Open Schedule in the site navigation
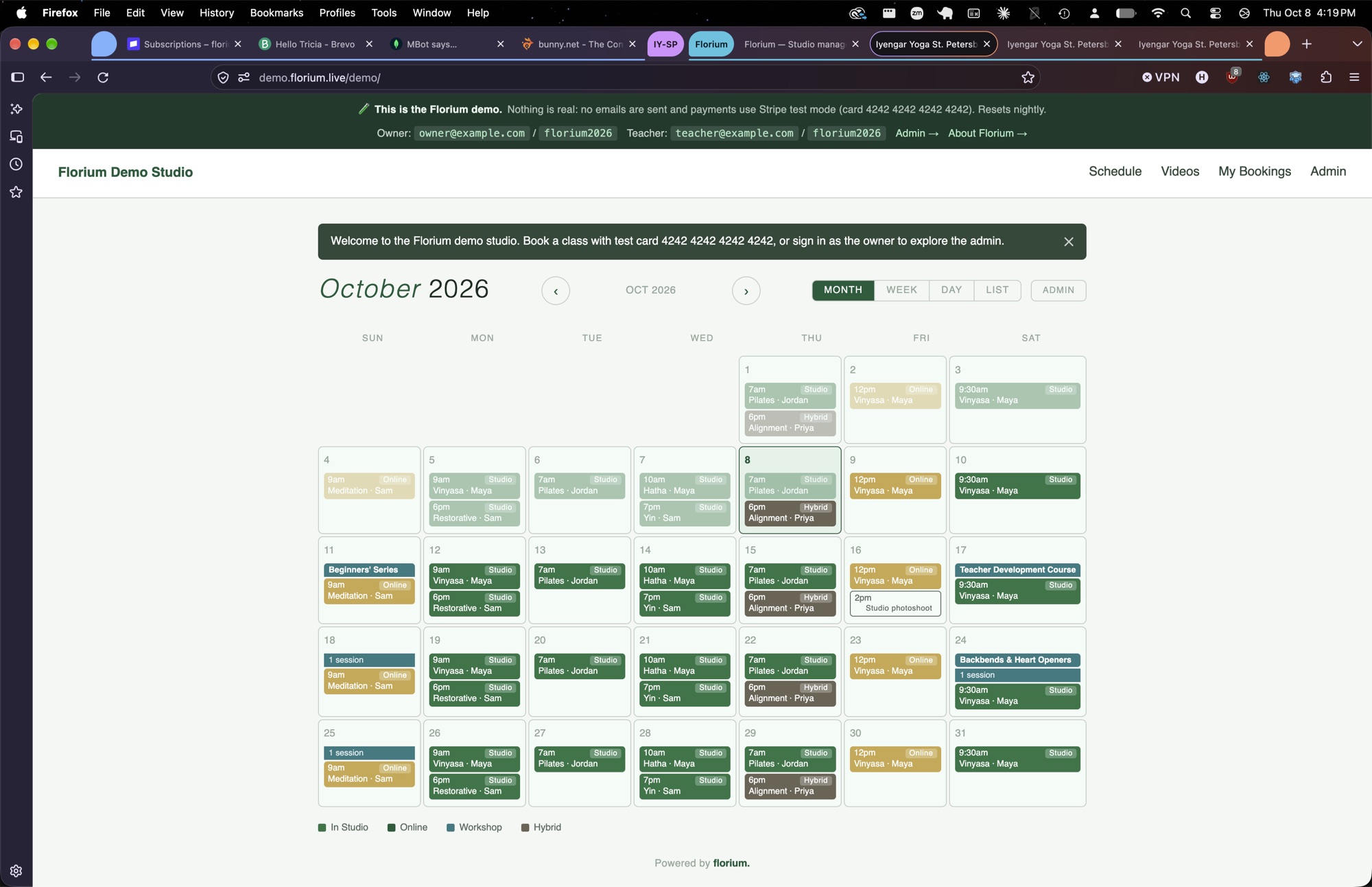 pyautogui.click(x=1115, y=172)
